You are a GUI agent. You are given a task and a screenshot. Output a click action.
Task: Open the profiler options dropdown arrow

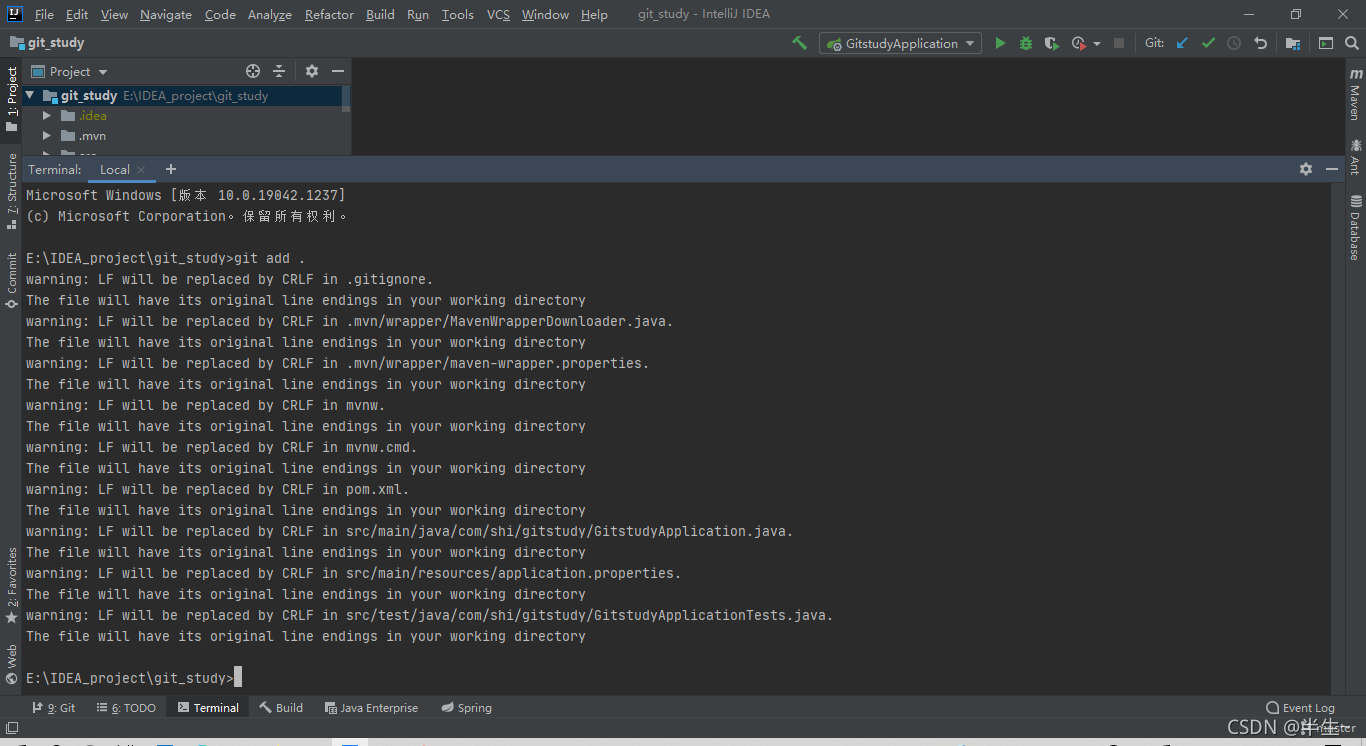(x=1097, y=44)
